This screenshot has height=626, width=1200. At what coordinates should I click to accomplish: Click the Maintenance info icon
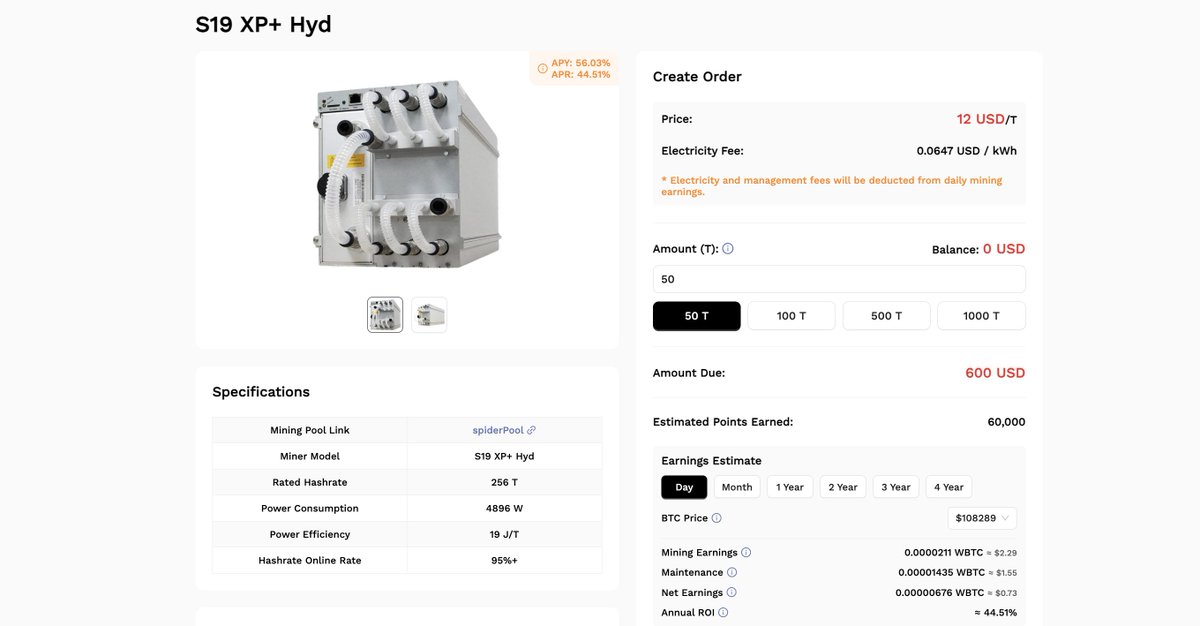[732, 572]
